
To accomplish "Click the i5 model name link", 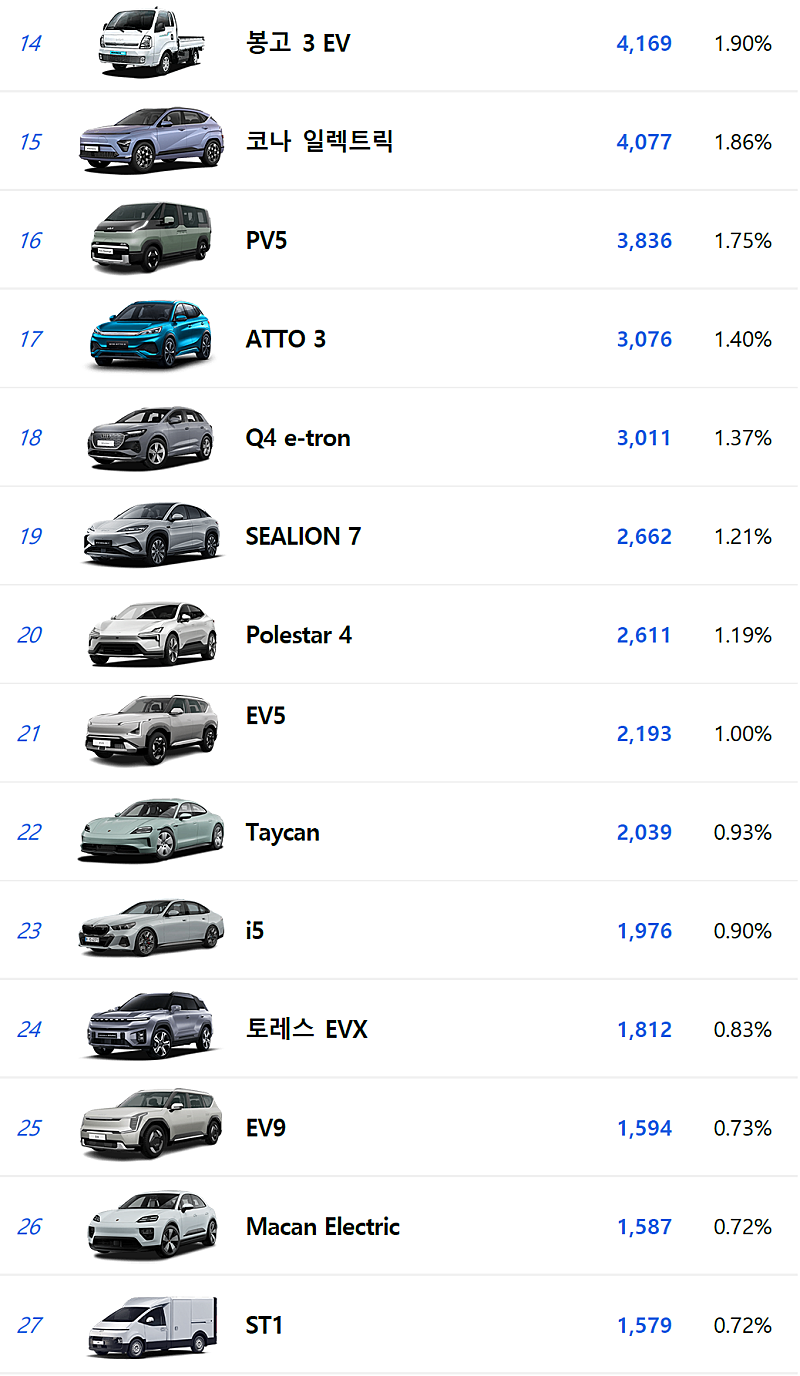I will (x=255, y=931).
